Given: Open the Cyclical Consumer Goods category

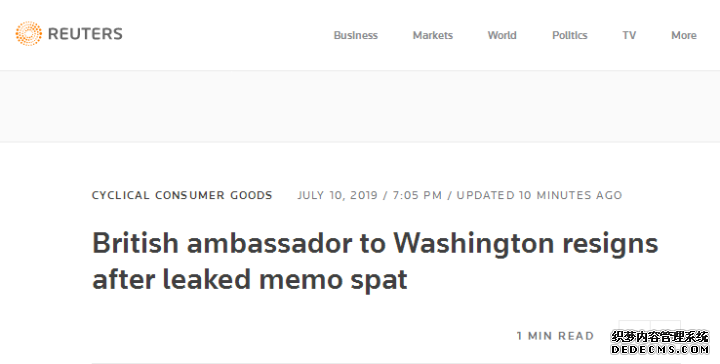Looking at the screenshot, I should pos(182,195).
